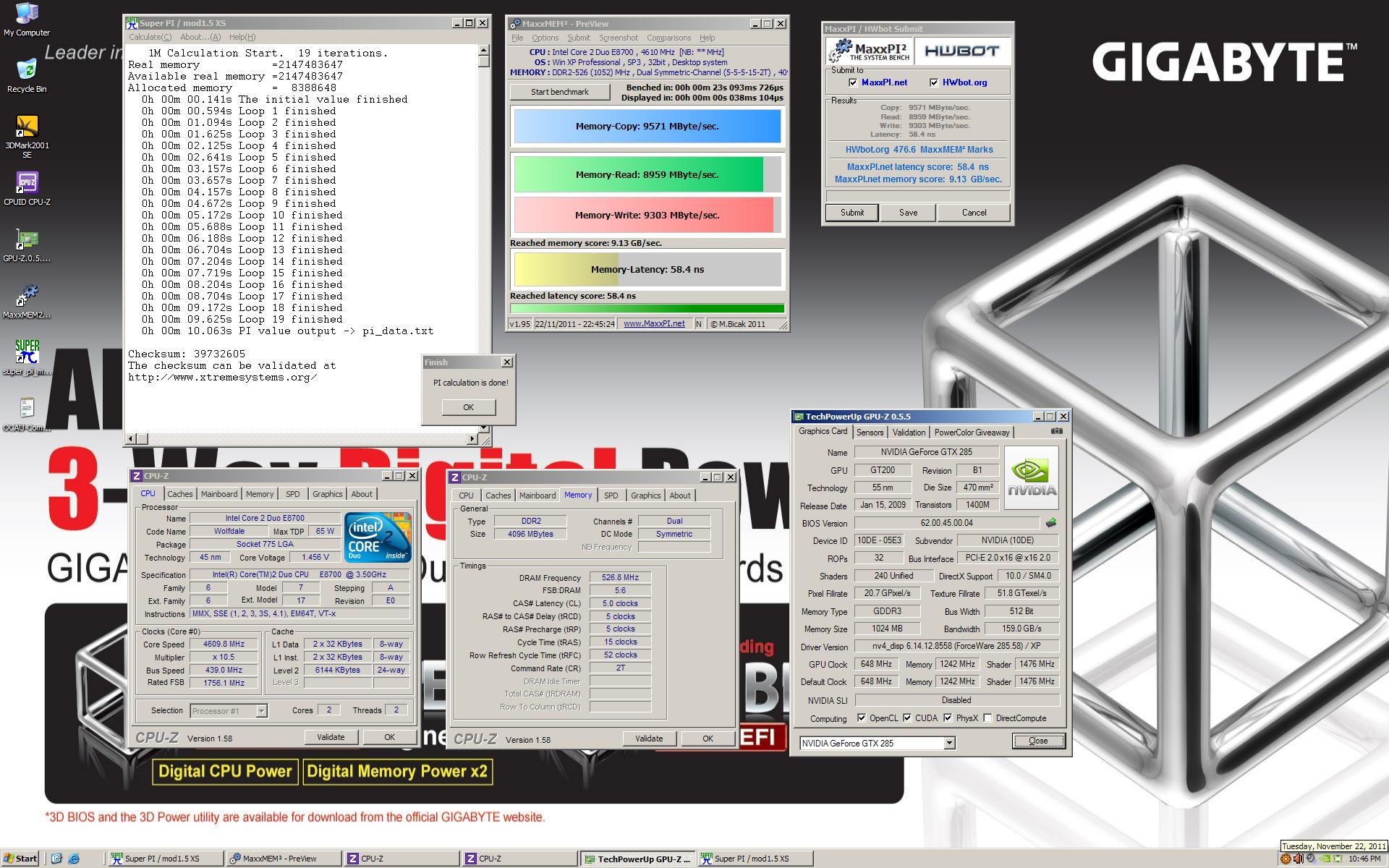
Task: Open CPU-Z Processor #1 selection dropdown
Action: 229,711
